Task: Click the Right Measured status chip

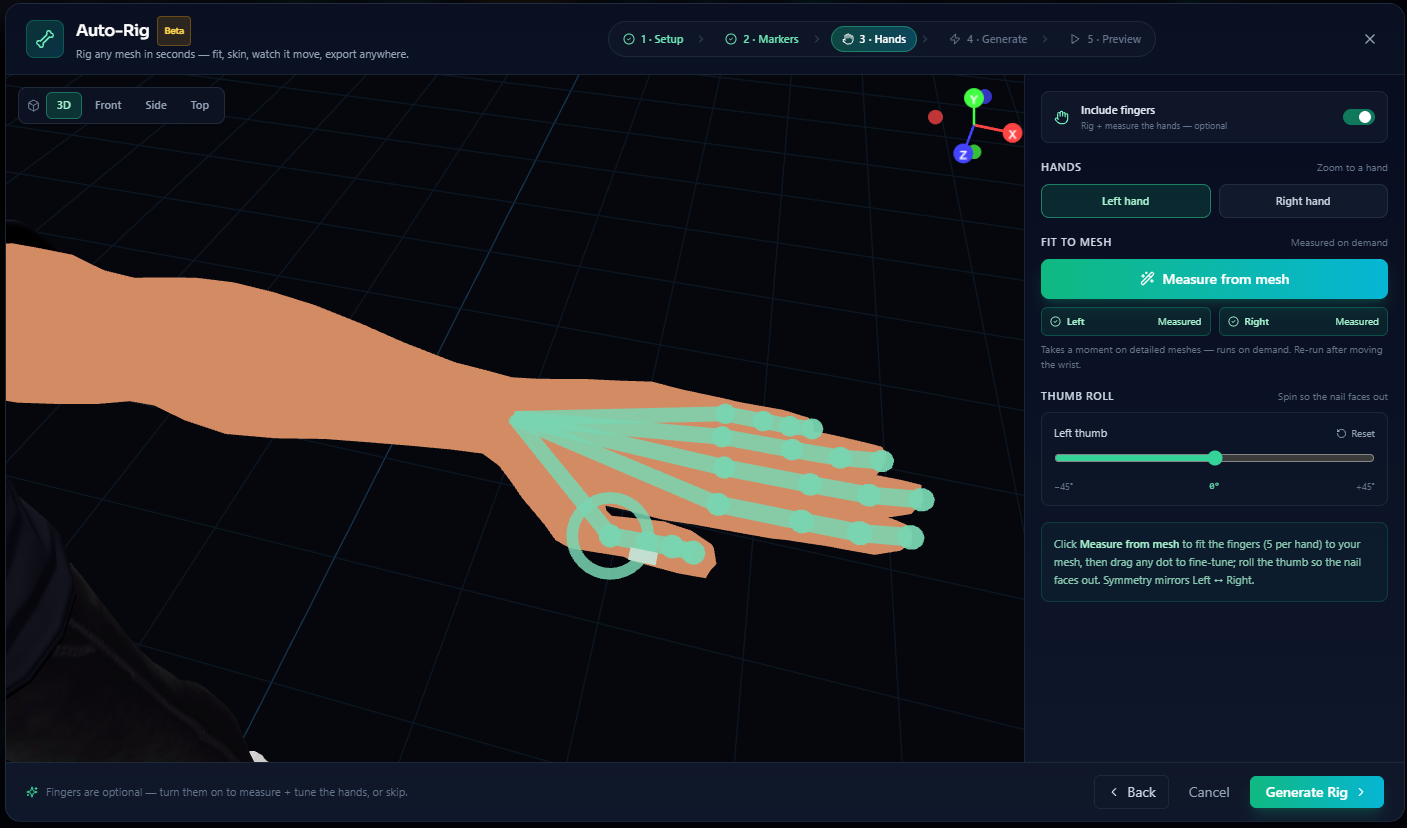Action: pos(1303,322)
